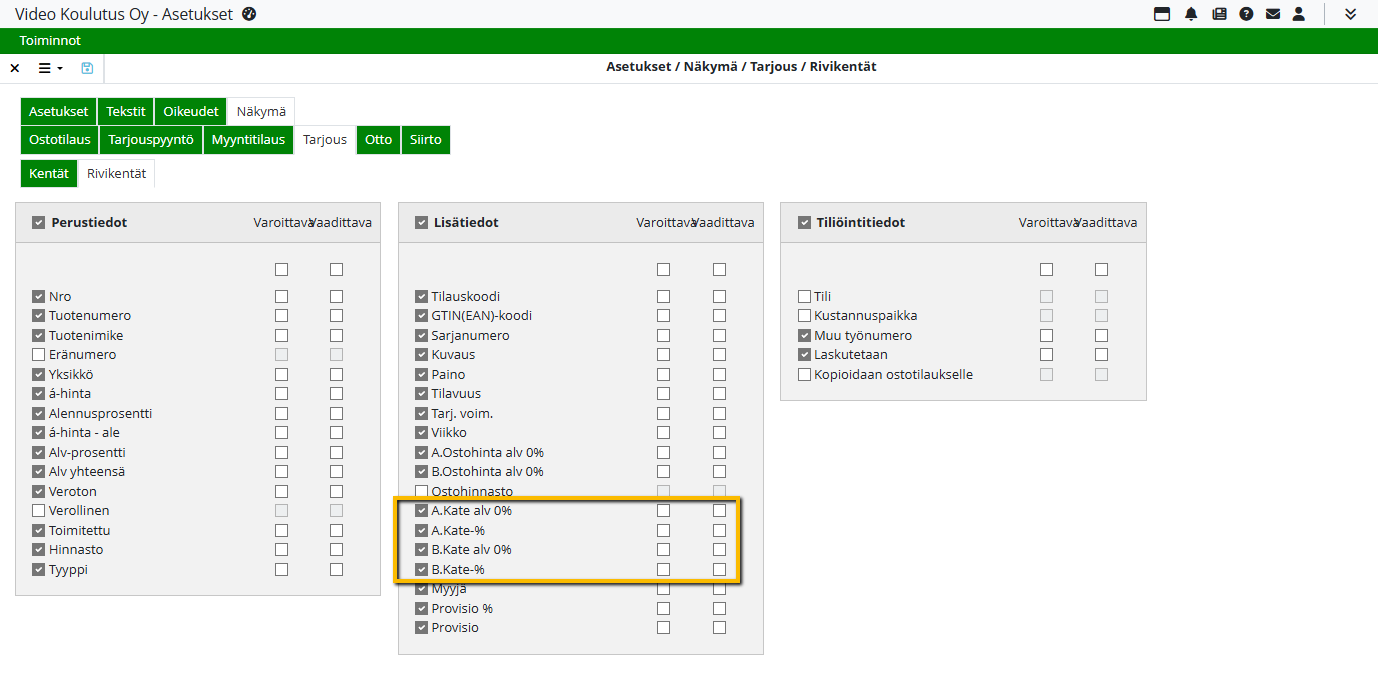This screenshot has width=1378, height=696.
Task: Switch to the Myyntitilaus tab
Action: click(248, 140)
